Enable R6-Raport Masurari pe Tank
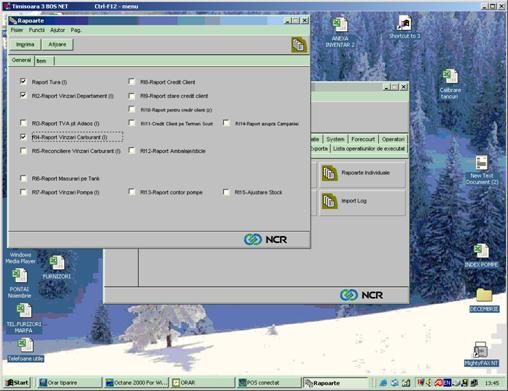This screenshot has height=391, width=508. (x=23, y=178)
